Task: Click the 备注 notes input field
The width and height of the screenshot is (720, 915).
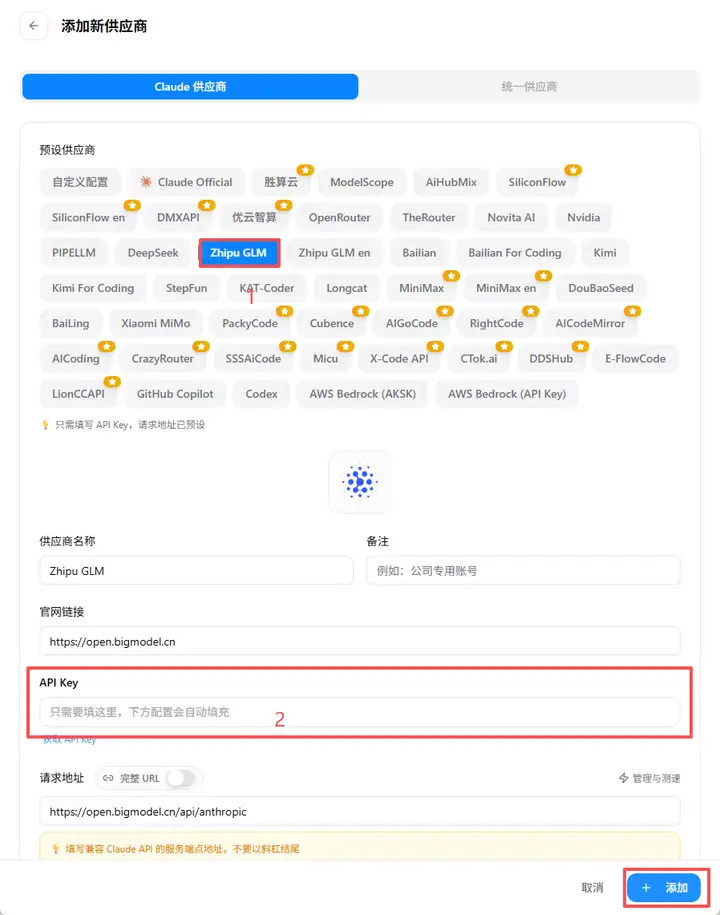Action: [523, 571]
